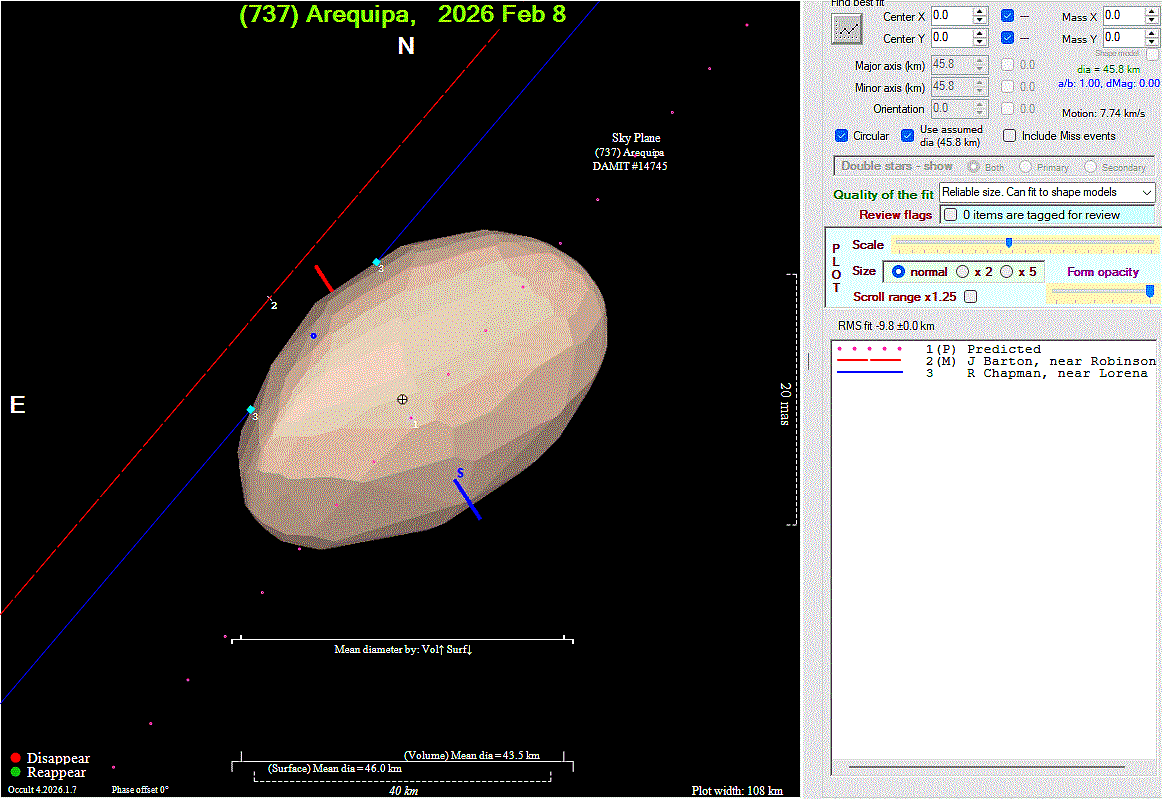This screenshot has height=799, width=1162.
Task: Select the x 5 plot size
Action: click(x=1006, y=271)
